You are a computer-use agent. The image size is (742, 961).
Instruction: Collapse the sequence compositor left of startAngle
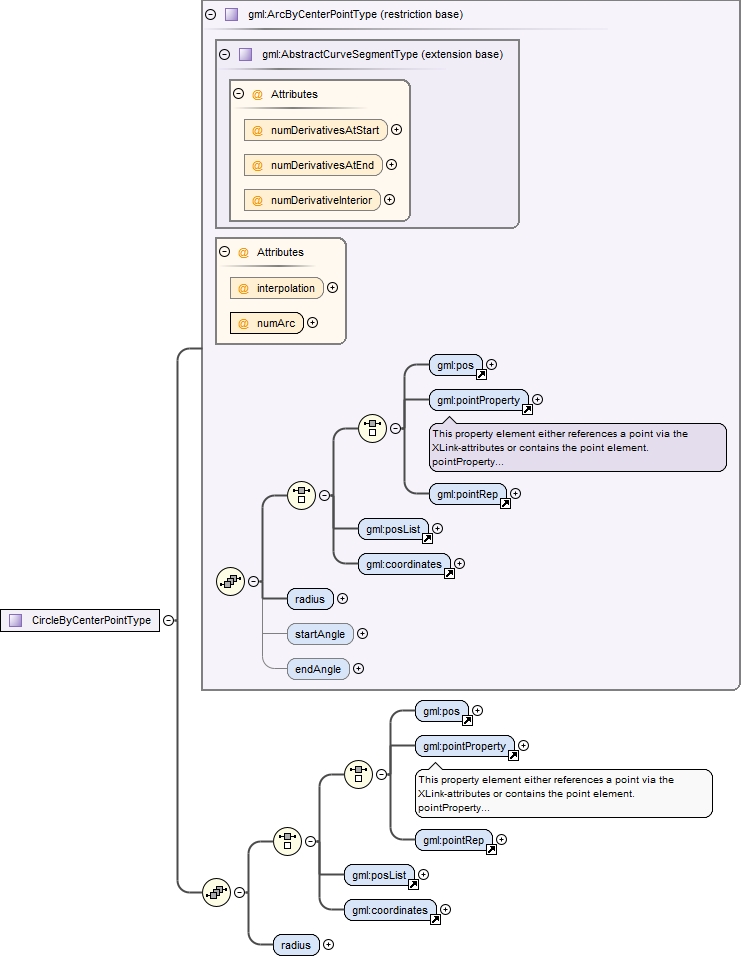click(253, 581)
